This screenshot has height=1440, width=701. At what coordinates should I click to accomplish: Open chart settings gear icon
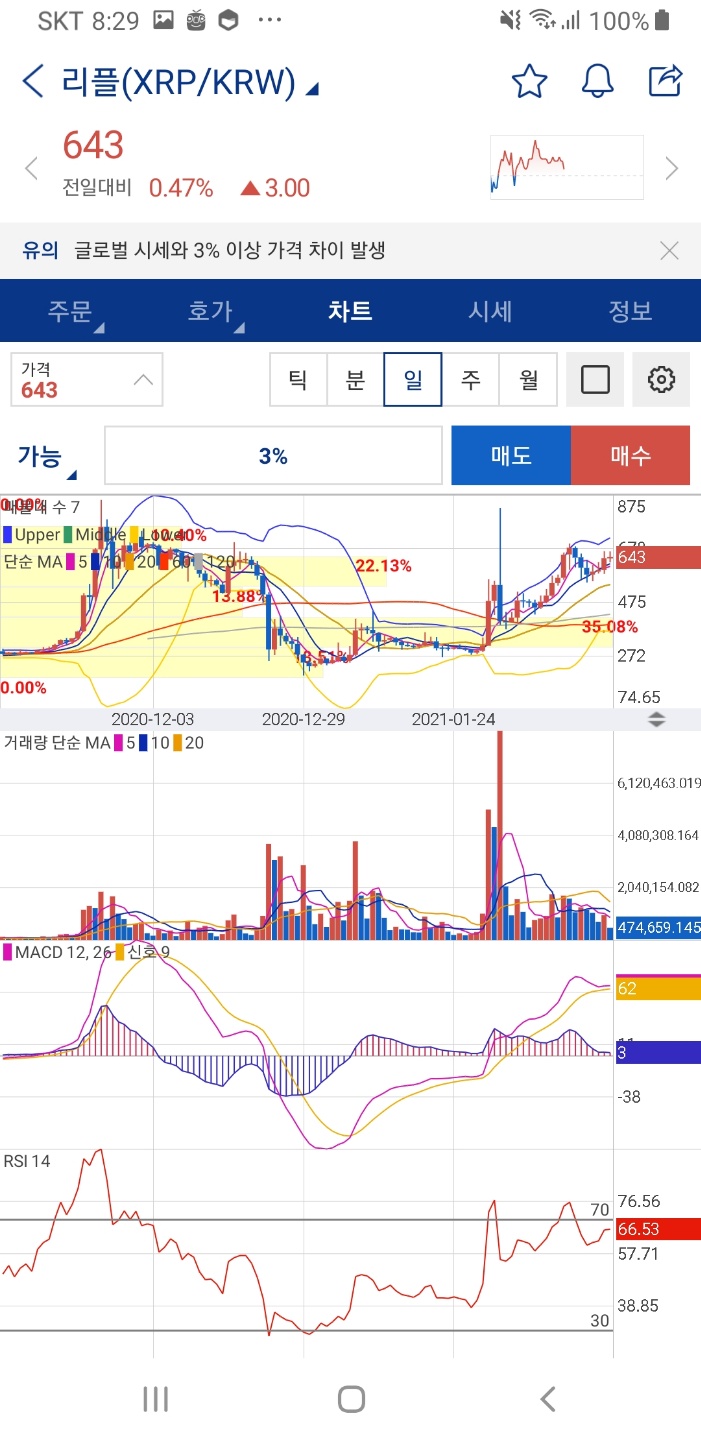pos(661,380)
